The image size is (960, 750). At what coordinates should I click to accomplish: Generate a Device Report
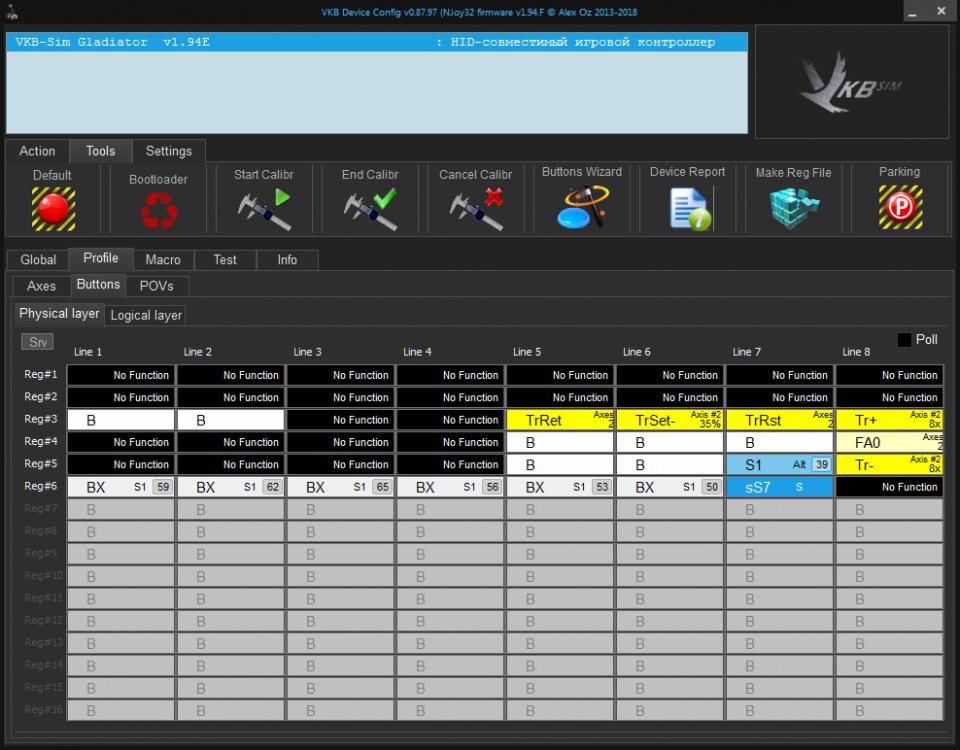click(x=688, y=208)
